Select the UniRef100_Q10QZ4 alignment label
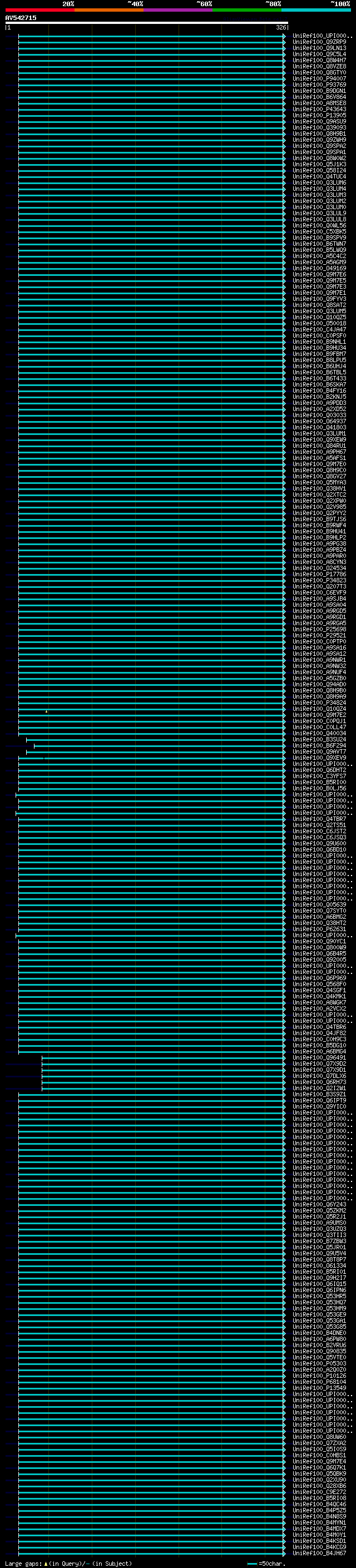The image size is (356, 1568). 319,709
